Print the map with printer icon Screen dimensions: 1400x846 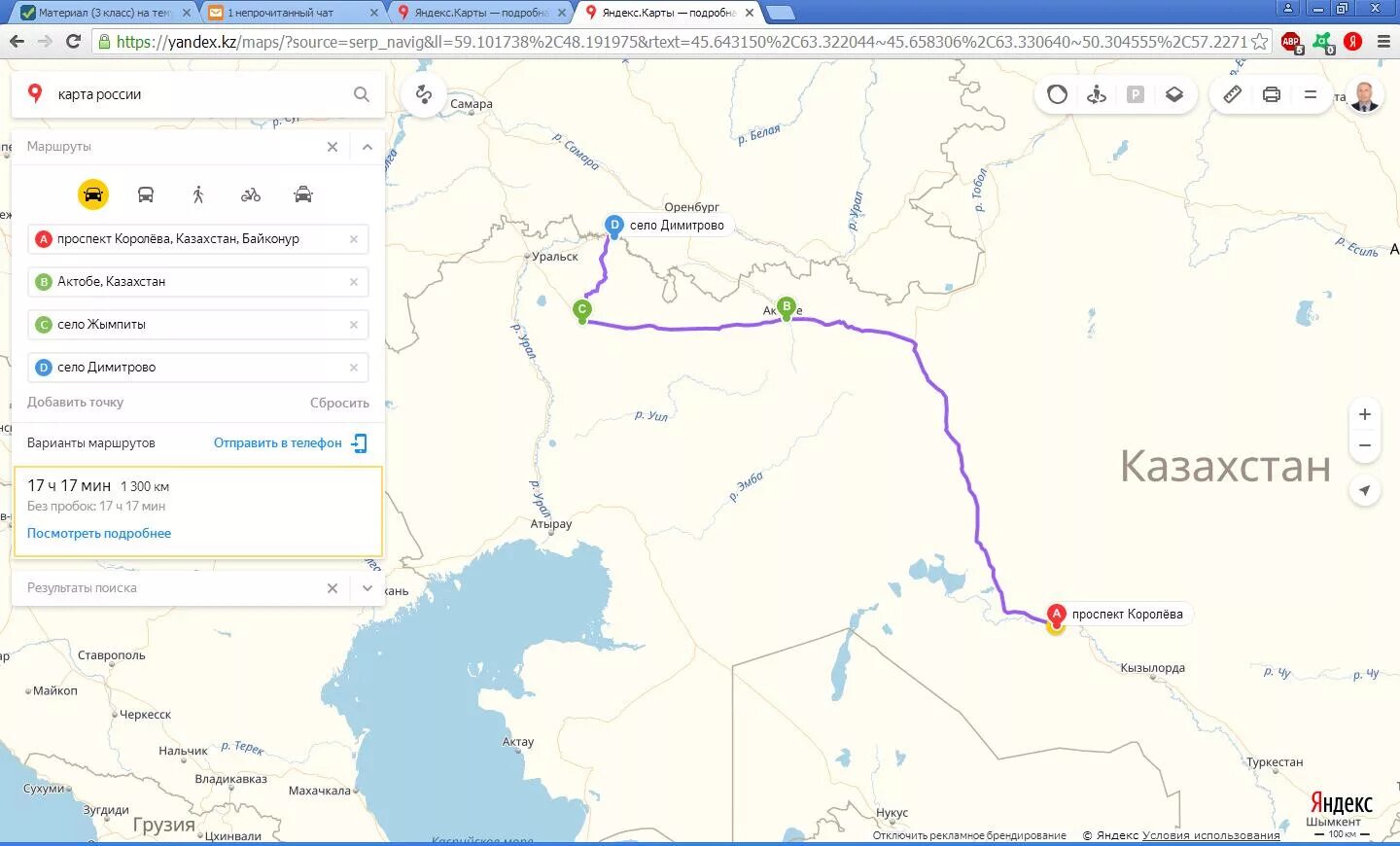1272,94
